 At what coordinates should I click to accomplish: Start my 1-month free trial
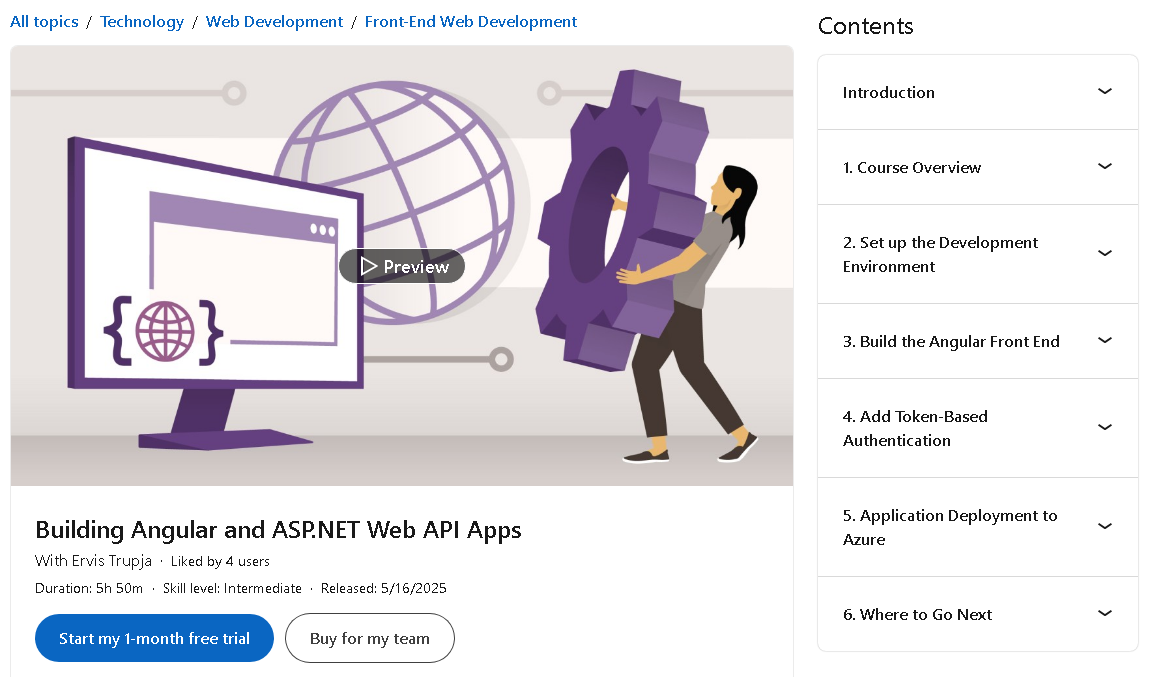point(154,638)
